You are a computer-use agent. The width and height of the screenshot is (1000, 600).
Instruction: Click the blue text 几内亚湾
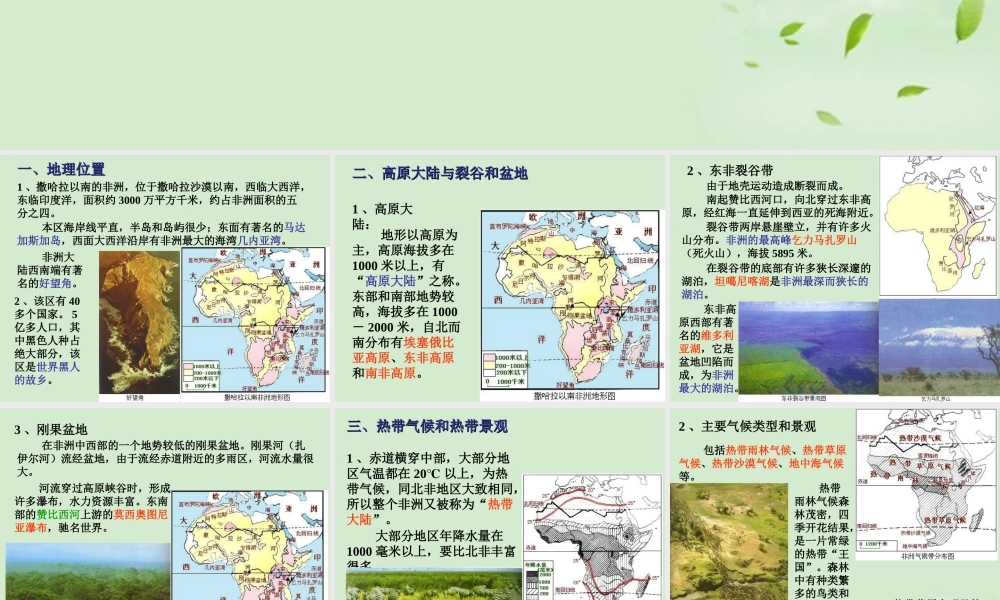coord(259,241)
